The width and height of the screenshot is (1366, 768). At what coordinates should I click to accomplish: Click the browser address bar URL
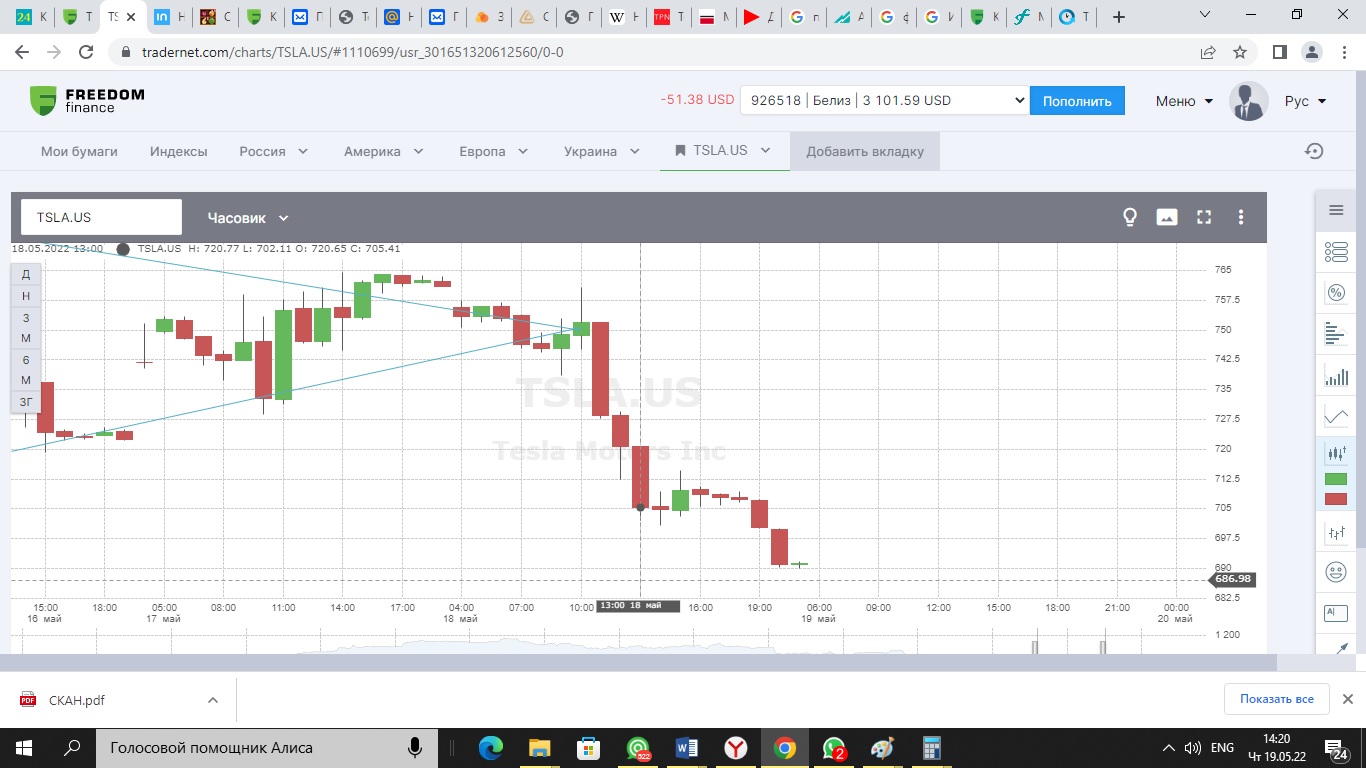coord(353,52)
